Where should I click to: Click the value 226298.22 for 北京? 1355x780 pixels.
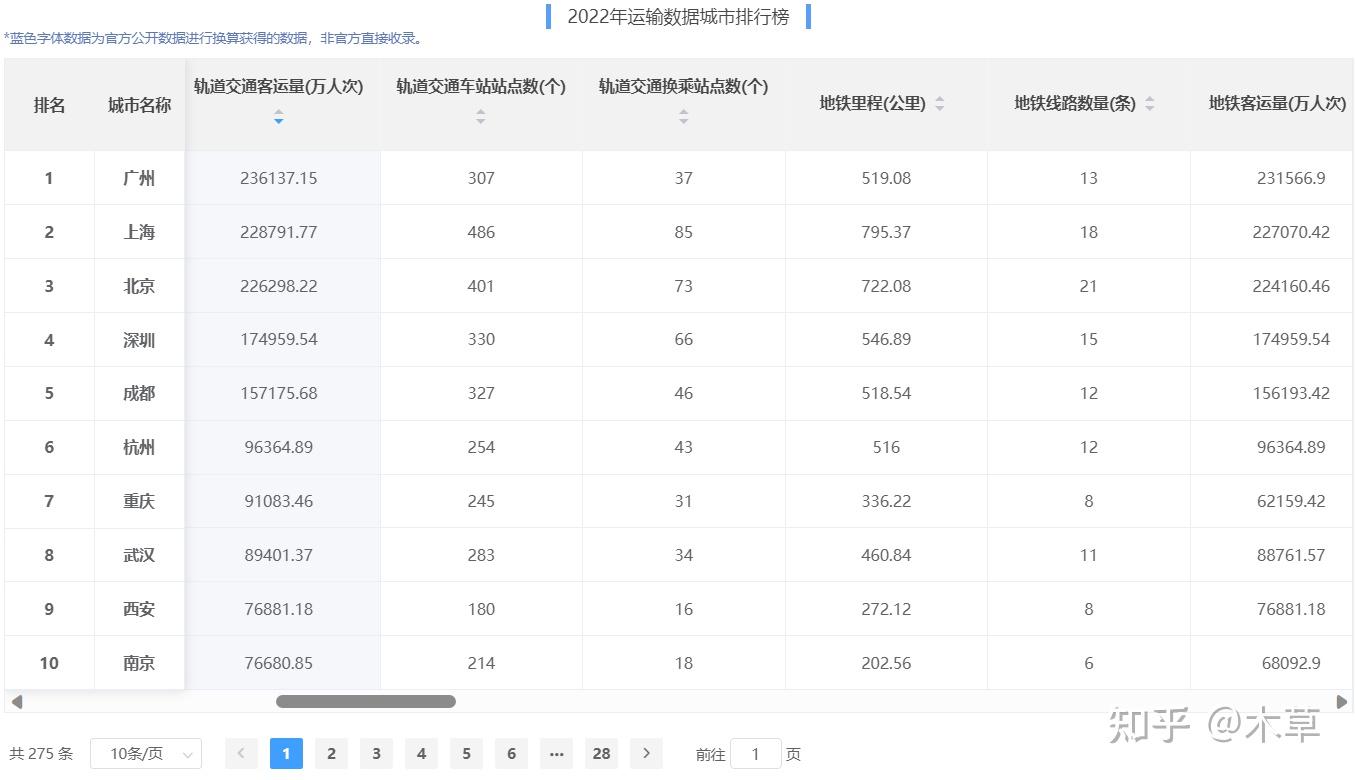pos(279,286)
